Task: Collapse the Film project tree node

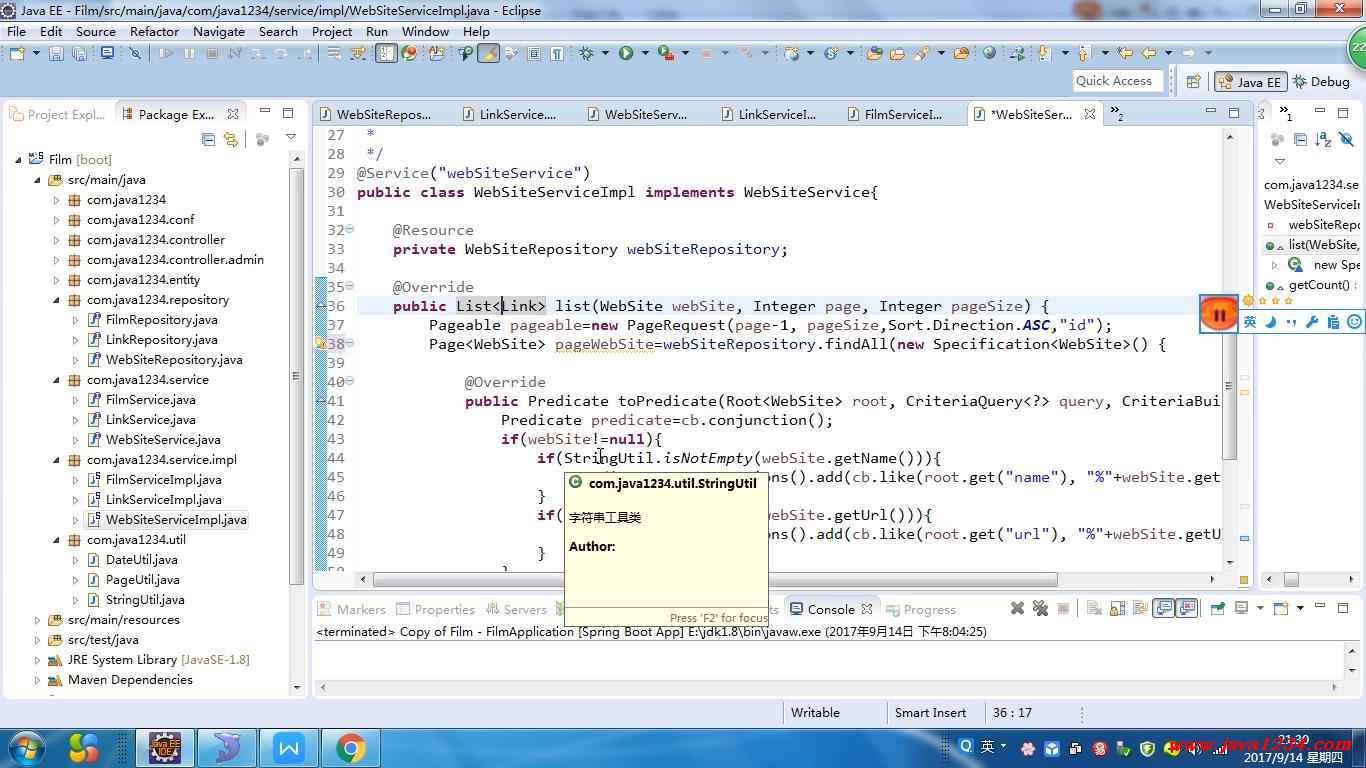Action: [x=19, y=159]
